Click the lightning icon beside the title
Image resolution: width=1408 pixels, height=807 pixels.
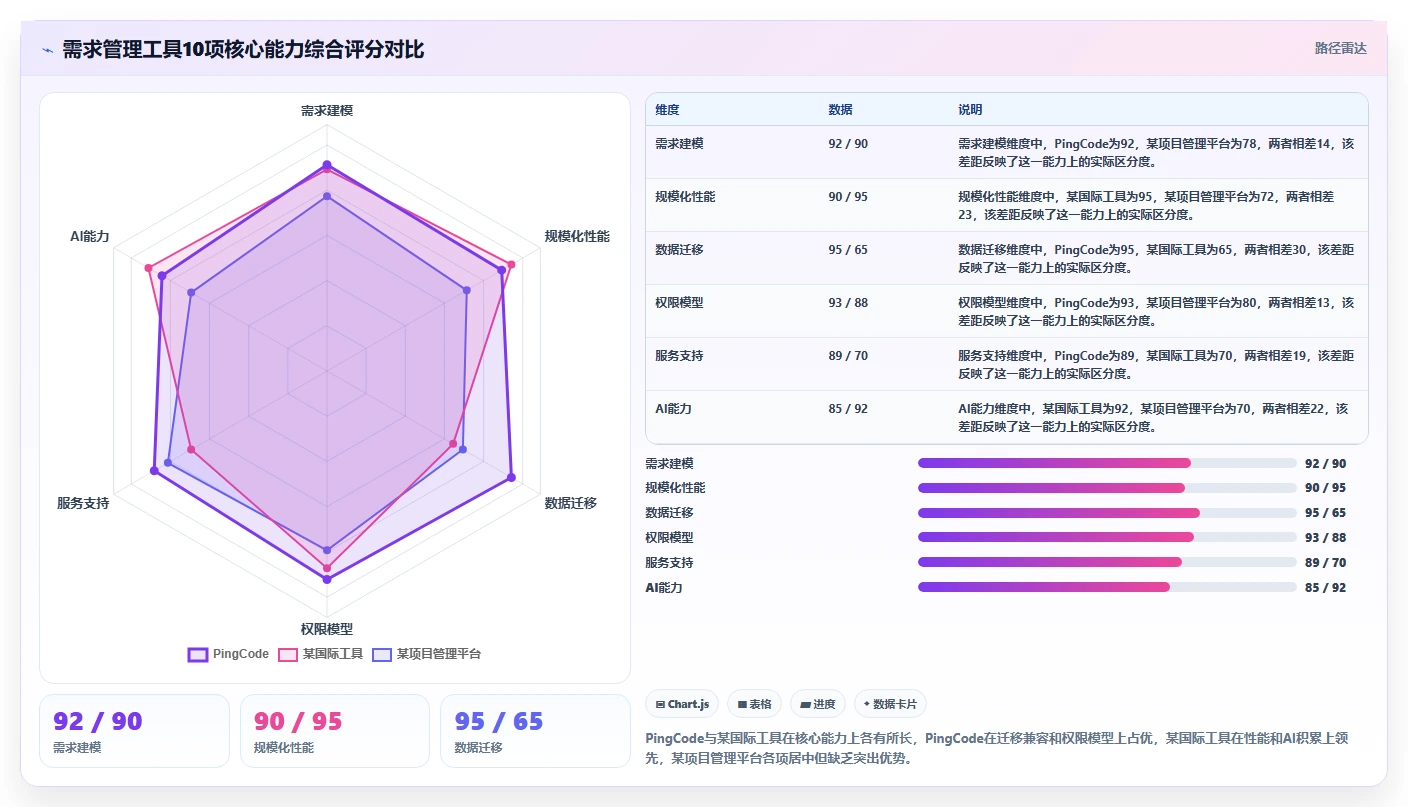tap(47, 50)
